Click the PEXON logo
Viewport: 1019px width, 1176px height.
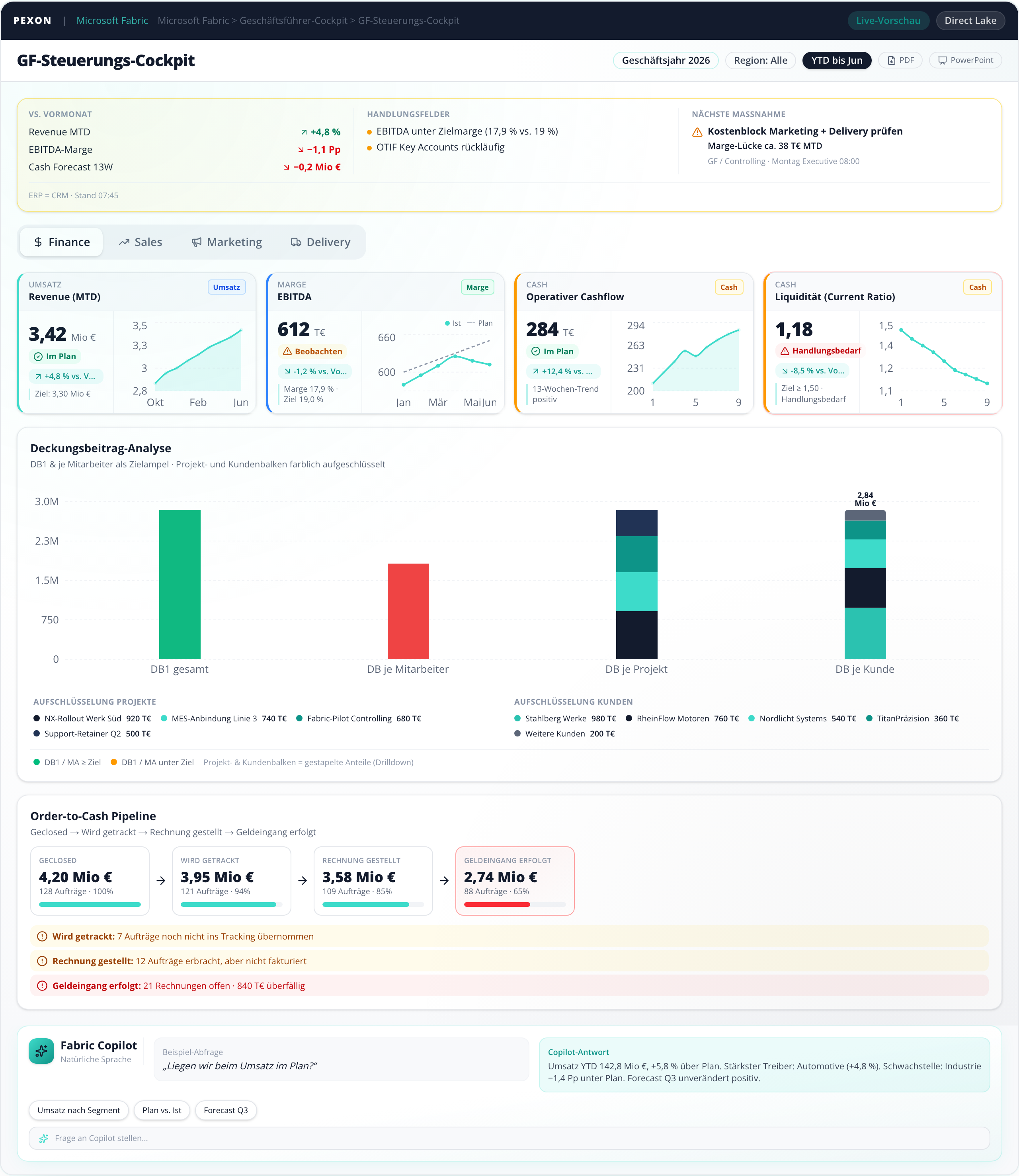click(32, 20)
